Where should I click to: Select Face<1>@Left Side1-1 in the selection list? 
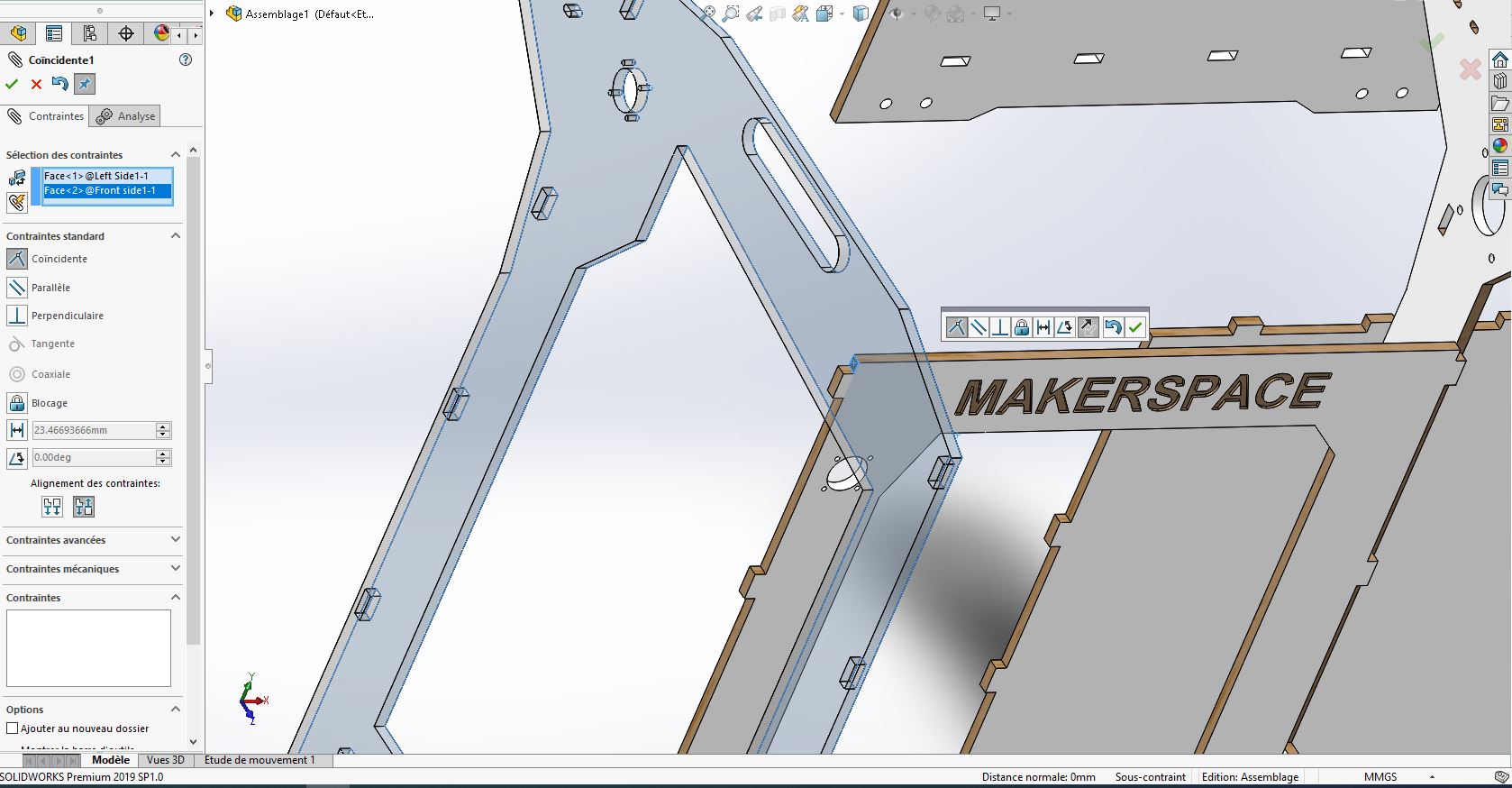pyautogui.click(x=106, y=176)
